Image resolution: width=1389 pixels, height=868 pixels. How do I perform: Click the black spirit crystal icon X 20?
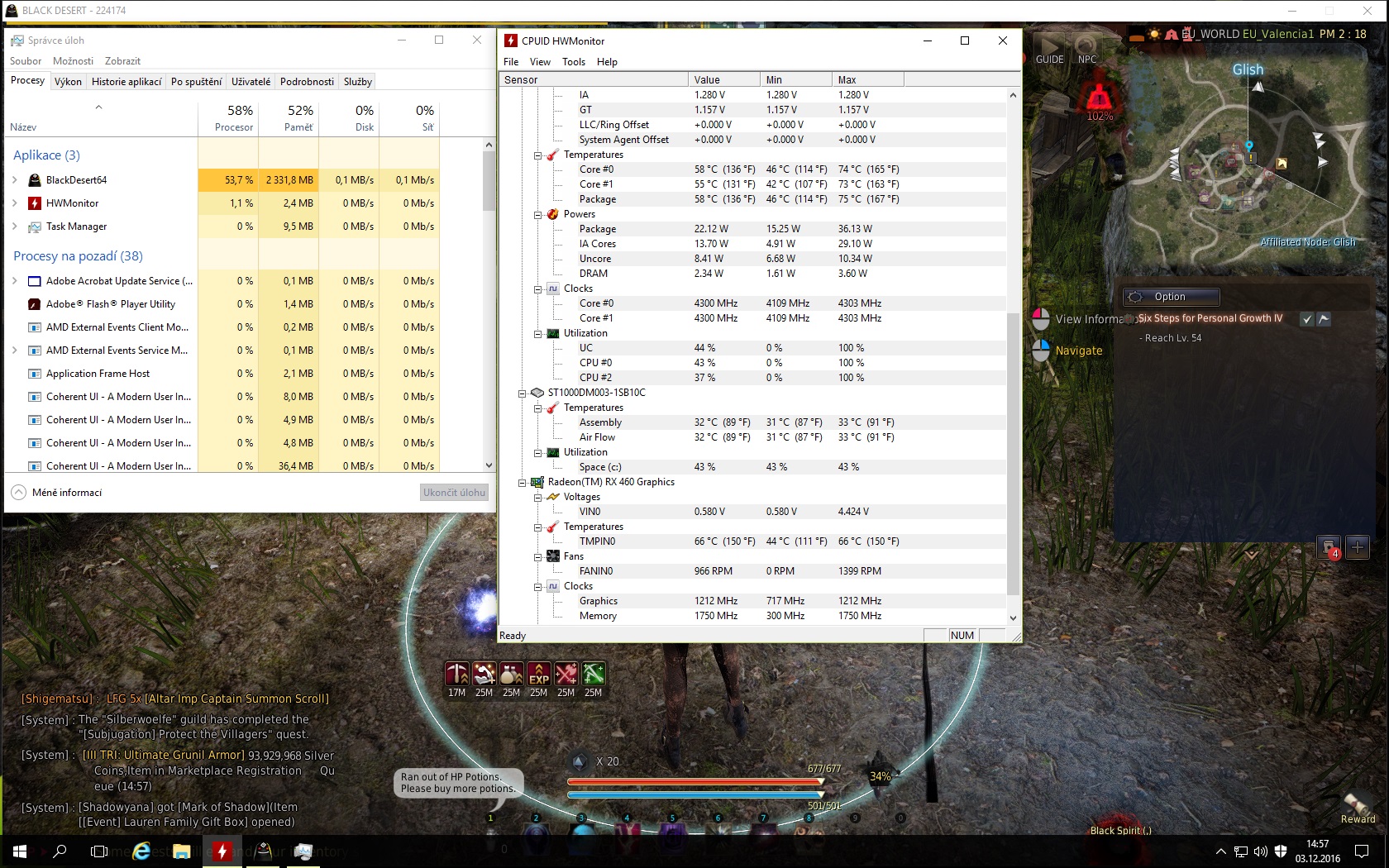[579, 761]
